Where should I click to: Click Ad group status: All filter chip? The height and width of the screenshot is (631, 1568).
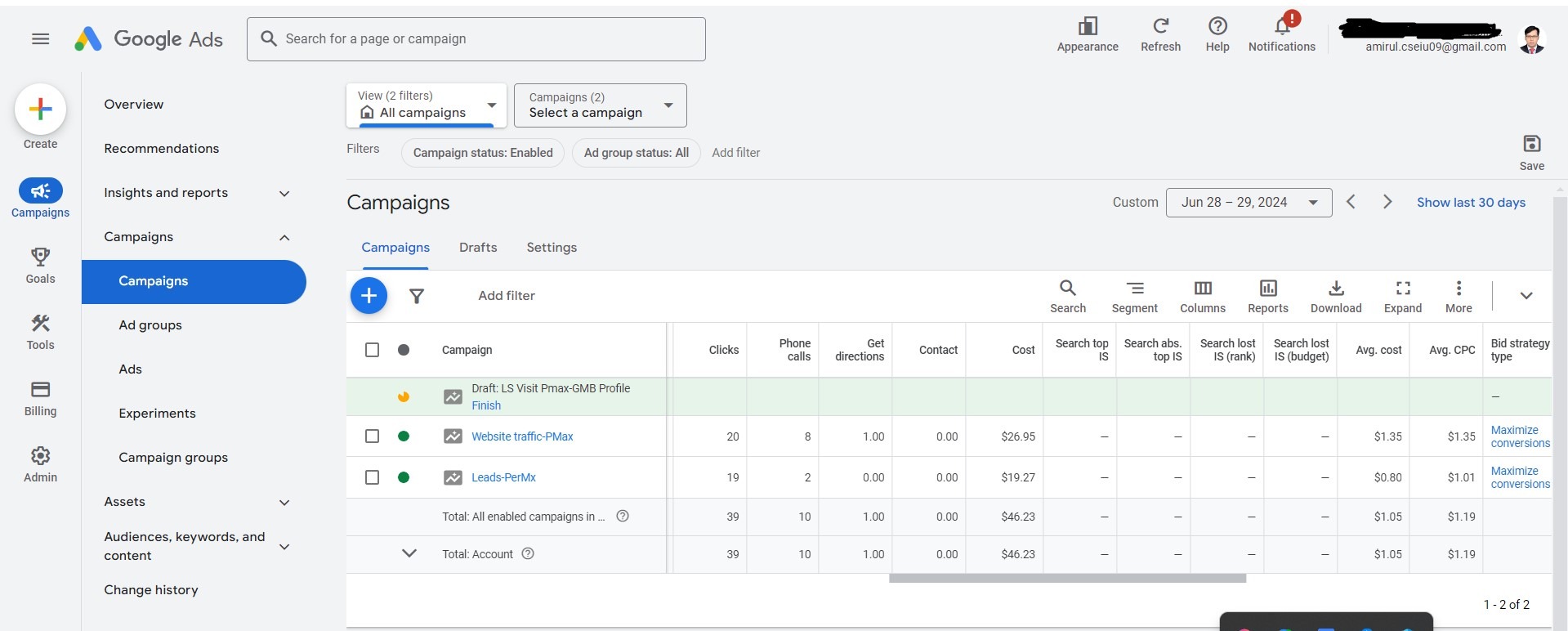(637, 153)
